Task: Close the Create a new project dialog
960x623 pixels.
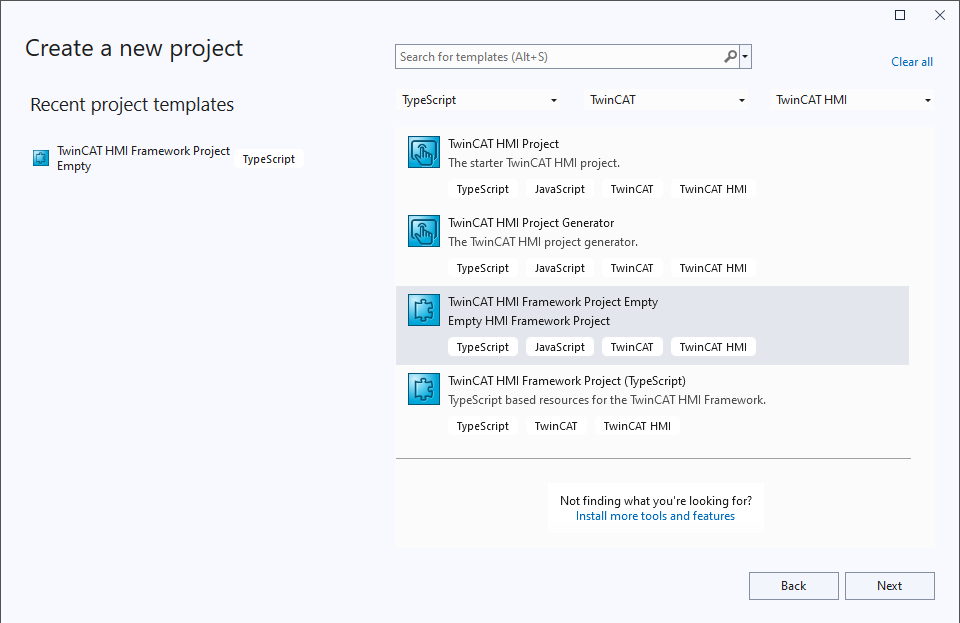Action: point(940,15)
